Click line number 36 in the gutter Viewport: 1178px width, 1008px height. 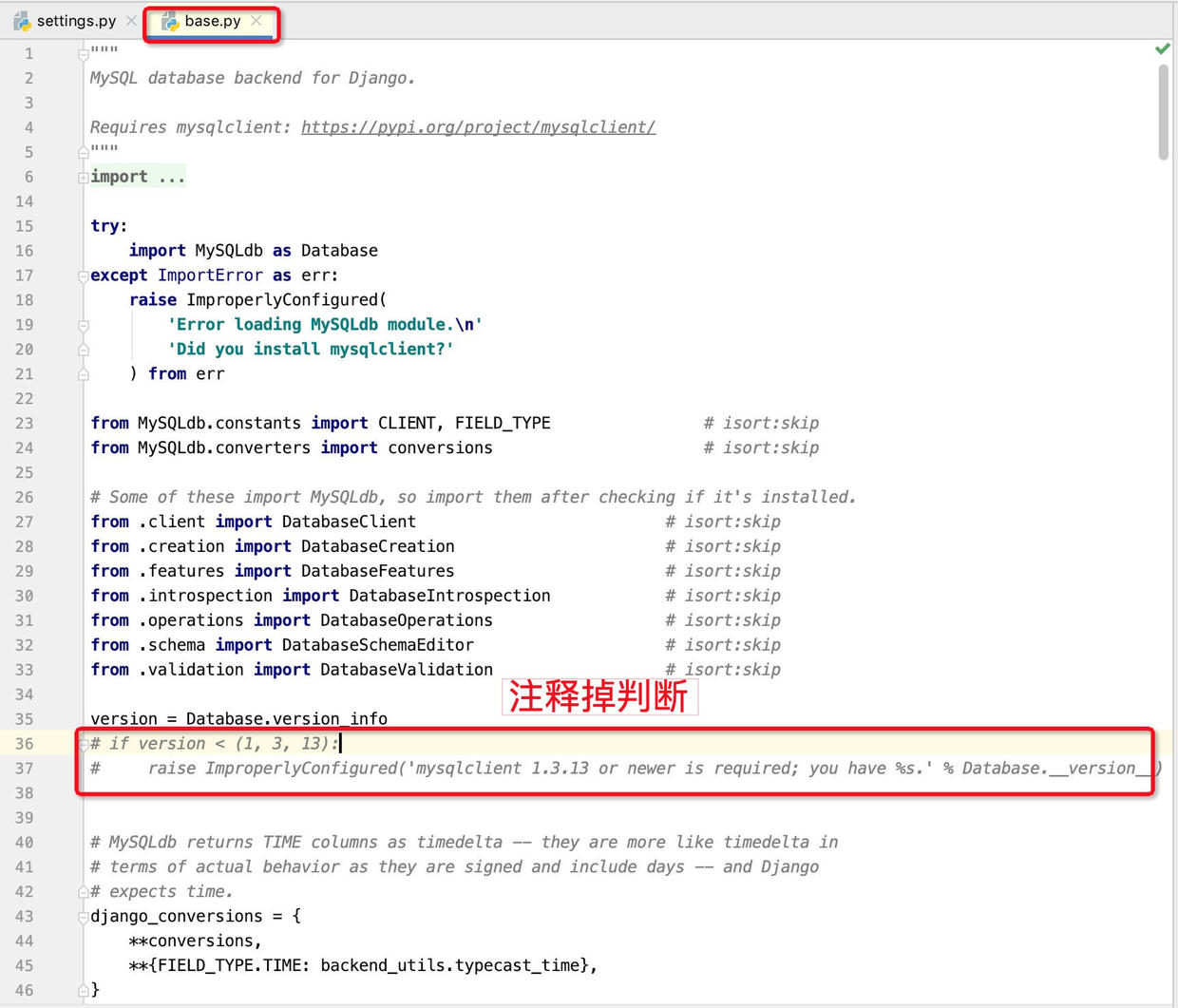(24, 744)
